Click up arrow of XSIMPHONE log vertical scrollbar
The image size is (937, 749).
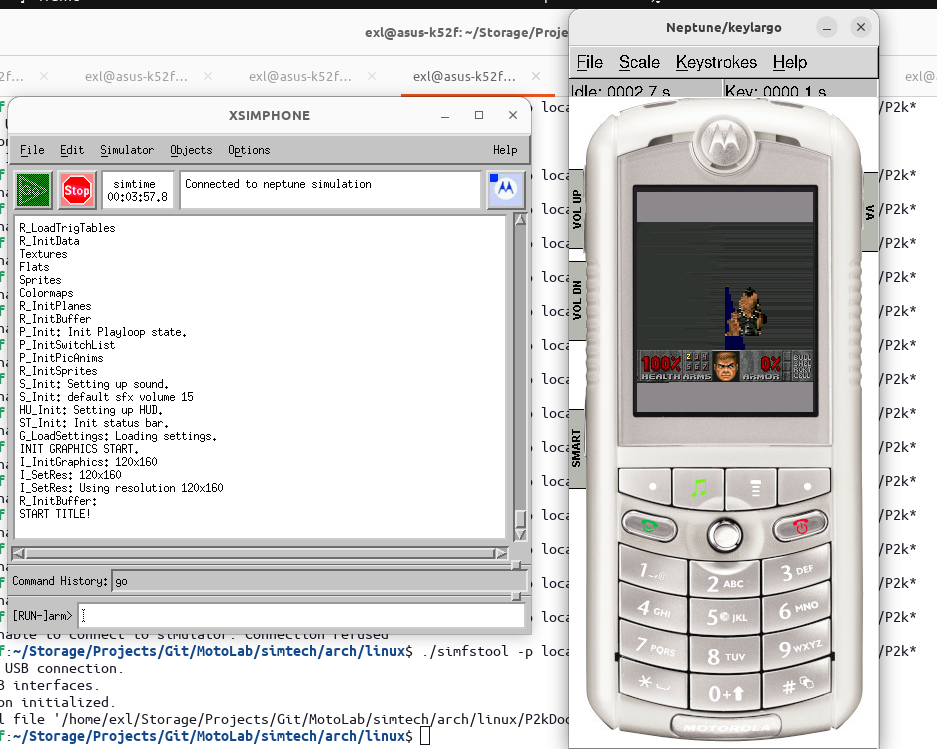tap(520, 219)
